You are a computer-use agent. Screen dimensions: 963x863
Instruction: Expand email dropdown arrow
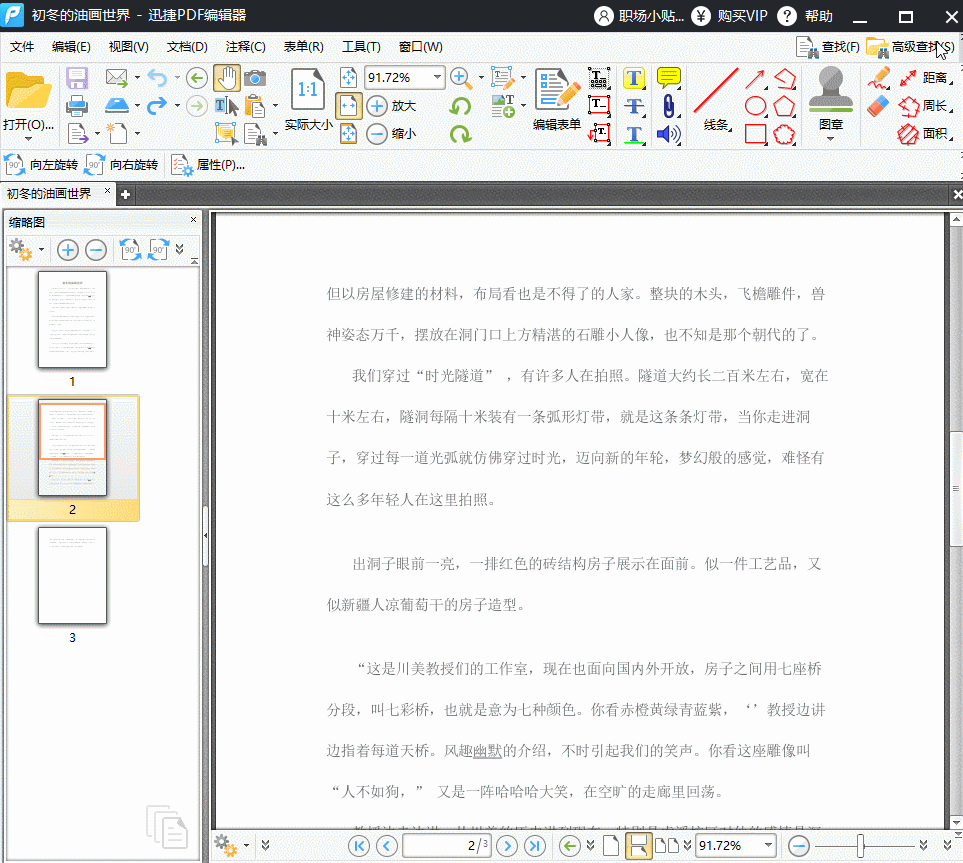(x=137, y=78)
